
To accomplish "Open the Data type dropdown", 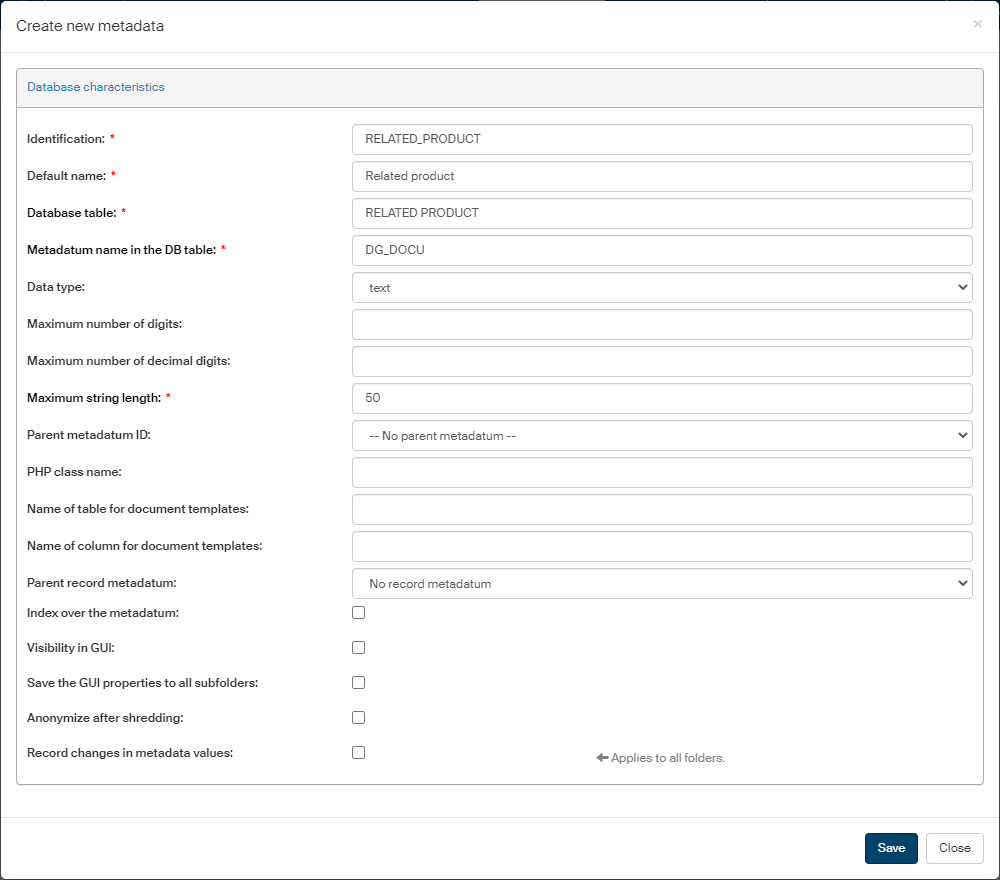I will (x=662, y=287).
